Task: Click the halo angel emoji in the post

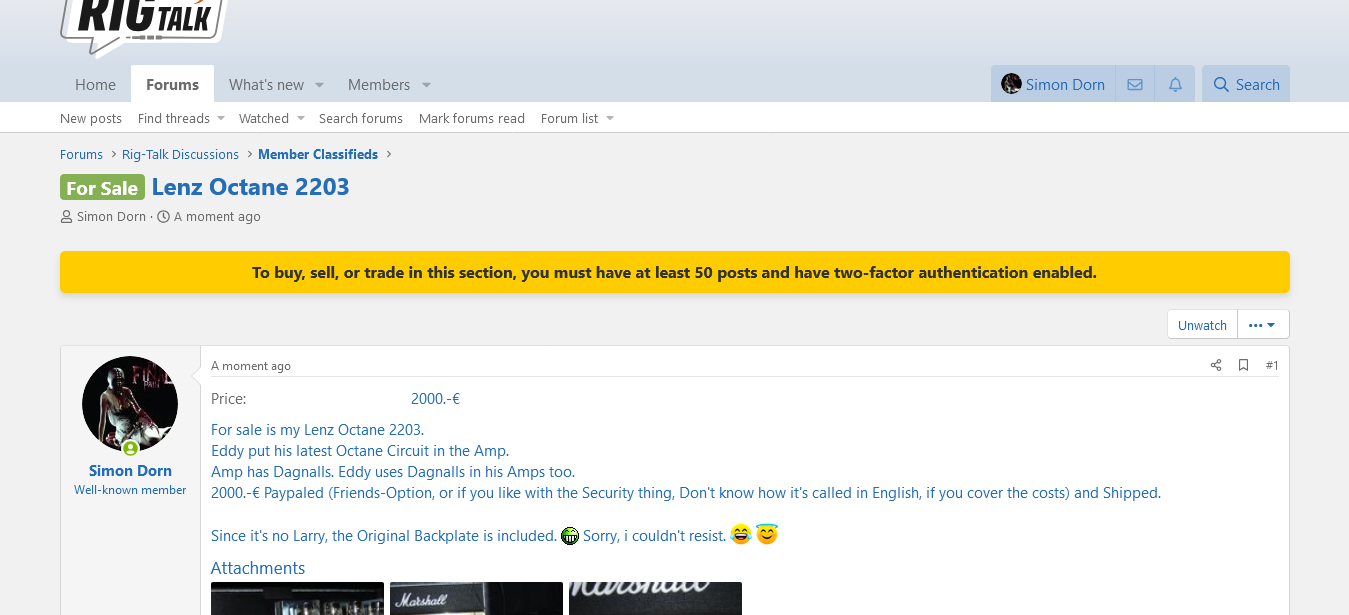Action: [x=767, y=535]
